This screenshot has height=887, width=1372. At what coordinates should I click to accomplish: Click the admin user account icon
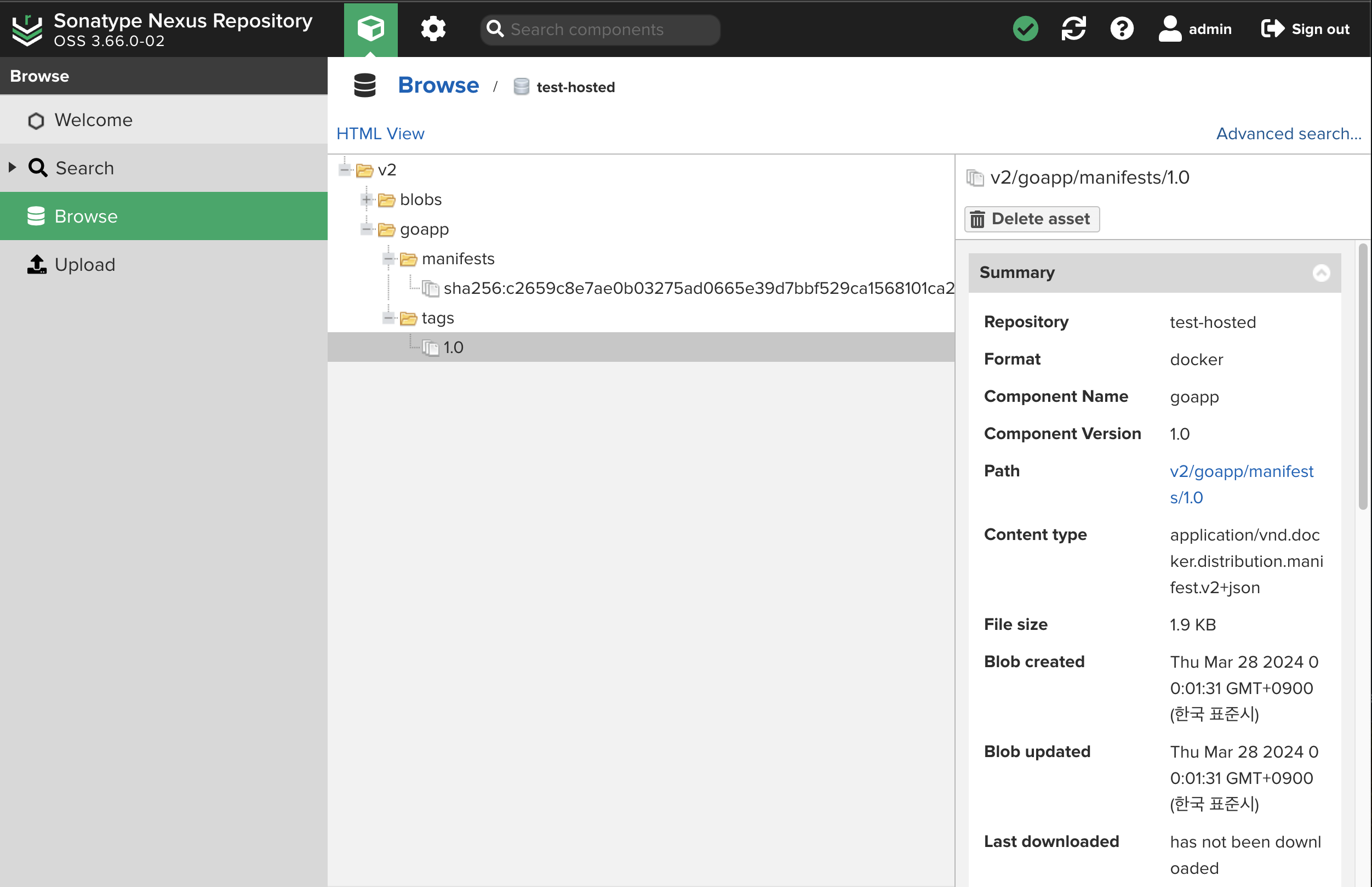(x=1169, y=29)
